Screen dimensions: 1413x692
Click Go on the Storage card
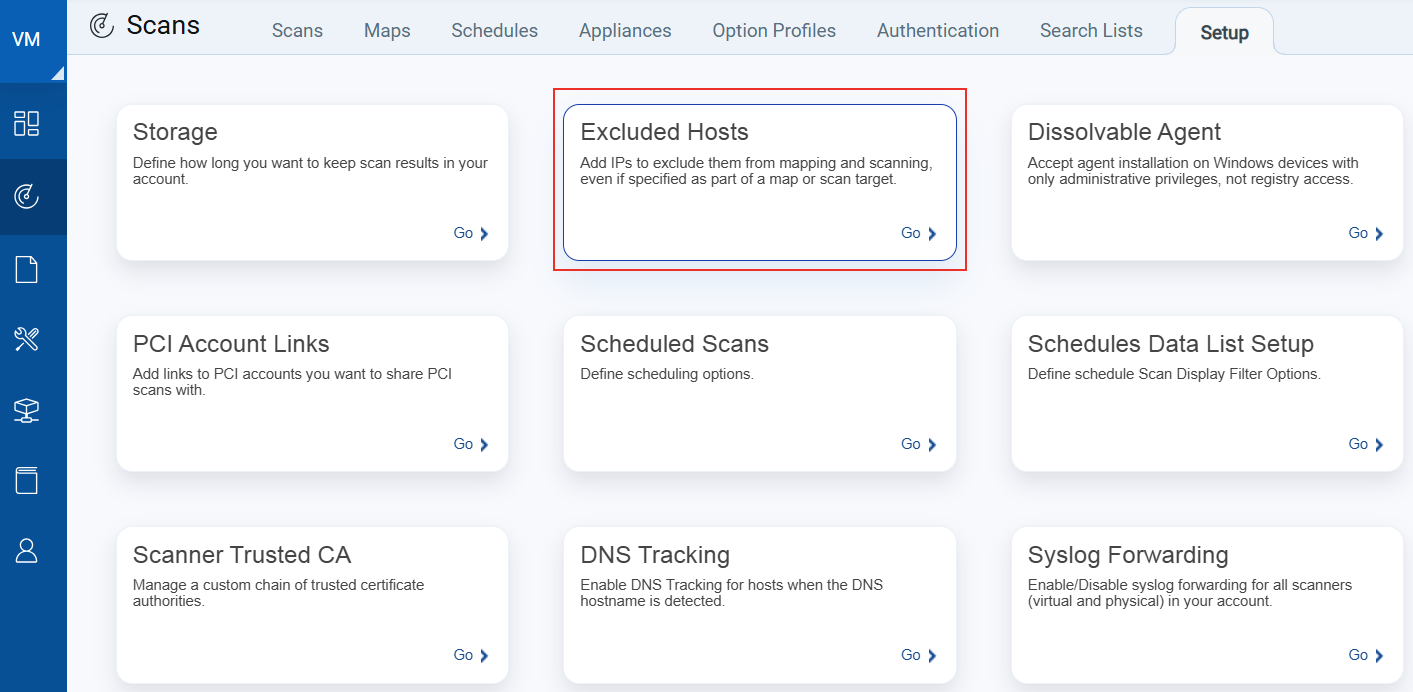[x=464, y=233]
